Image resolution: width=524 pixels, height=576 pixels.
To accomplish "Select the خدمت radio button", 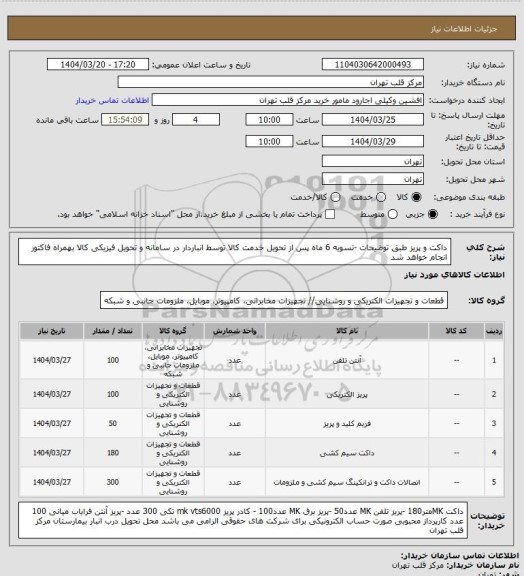I will [381, 197].
